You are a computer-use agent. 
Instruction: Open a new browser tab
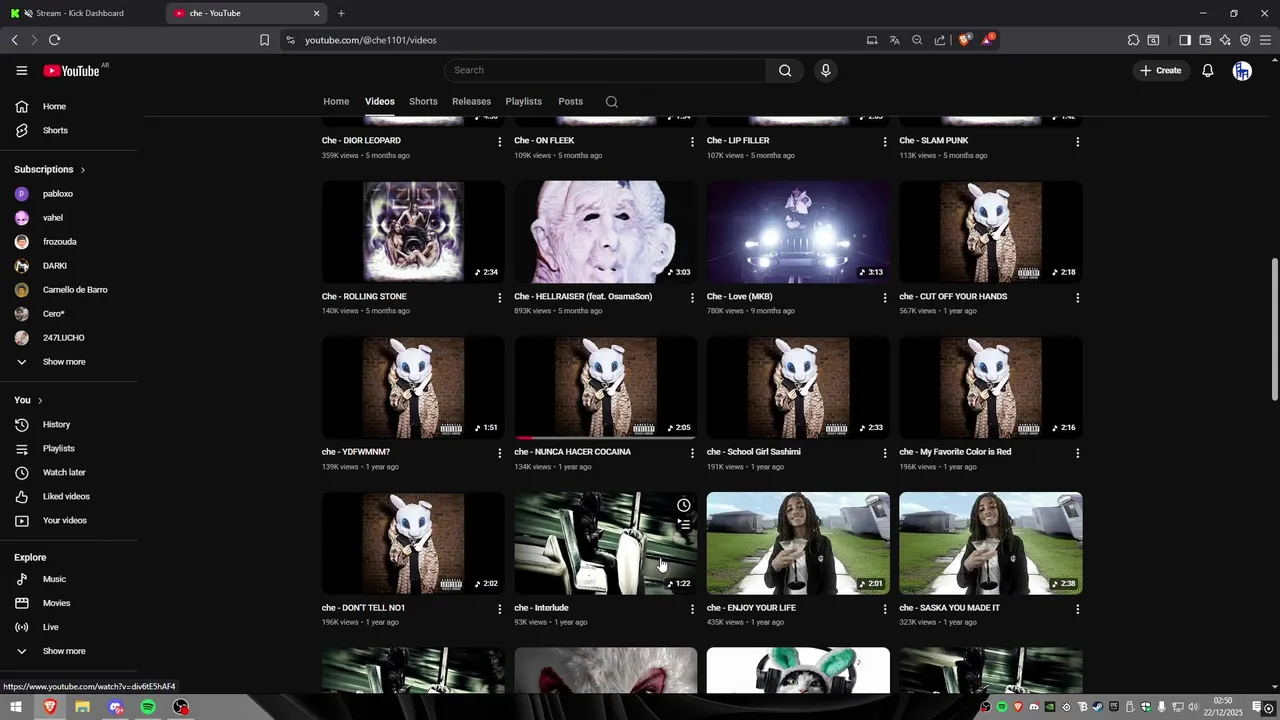click(x=341, y=13)
